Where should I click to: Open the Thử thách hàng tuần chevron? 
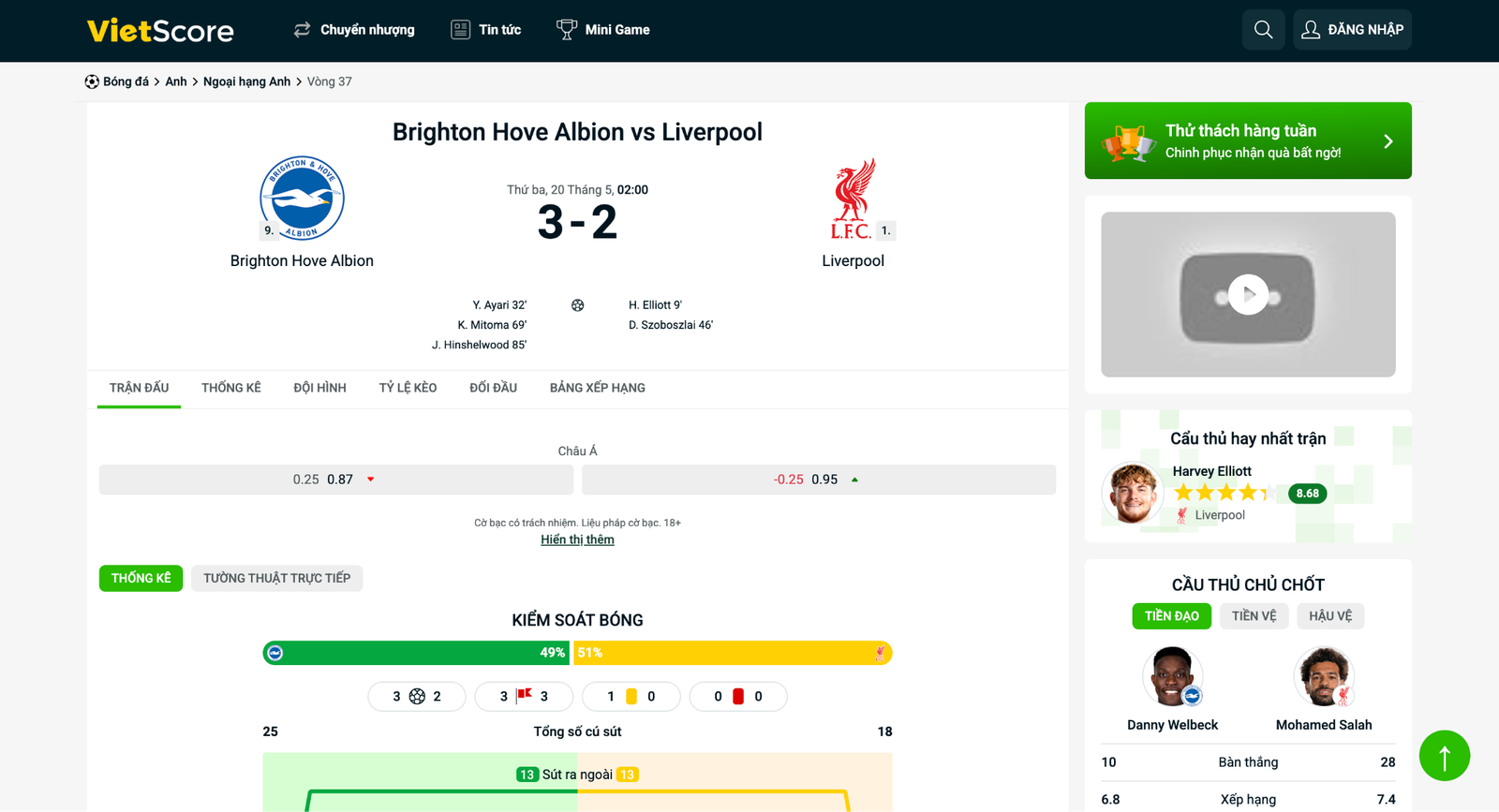[x=1388, y=141]
